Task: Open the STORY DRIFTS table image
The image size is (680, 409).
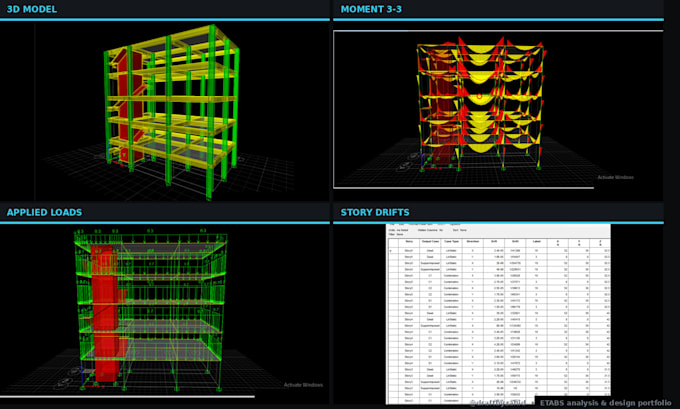Action: (498, 314)
